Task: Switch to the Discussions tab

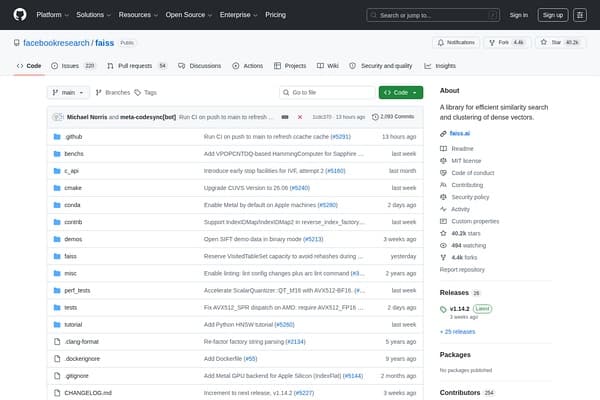Action: 200,66
